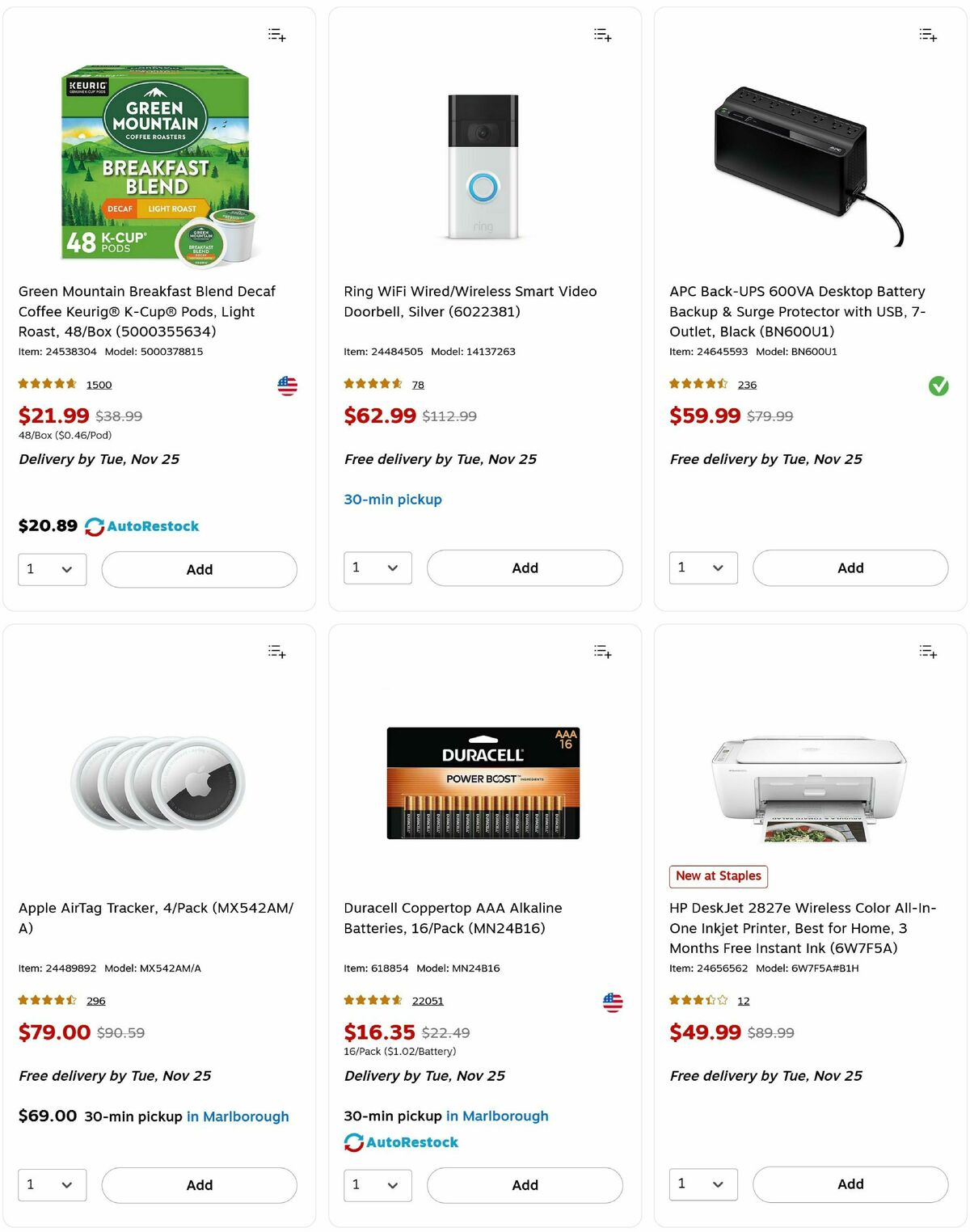Open HP DeskJet printer quantity dropdown

tap(703, 1184)
